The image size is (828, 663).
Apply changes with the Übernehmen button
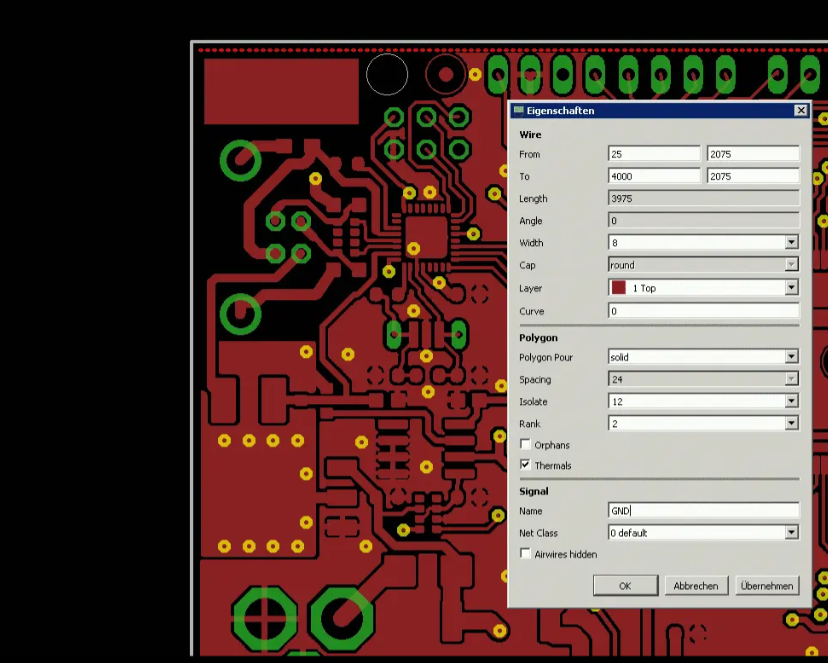(x=767, y=586)
